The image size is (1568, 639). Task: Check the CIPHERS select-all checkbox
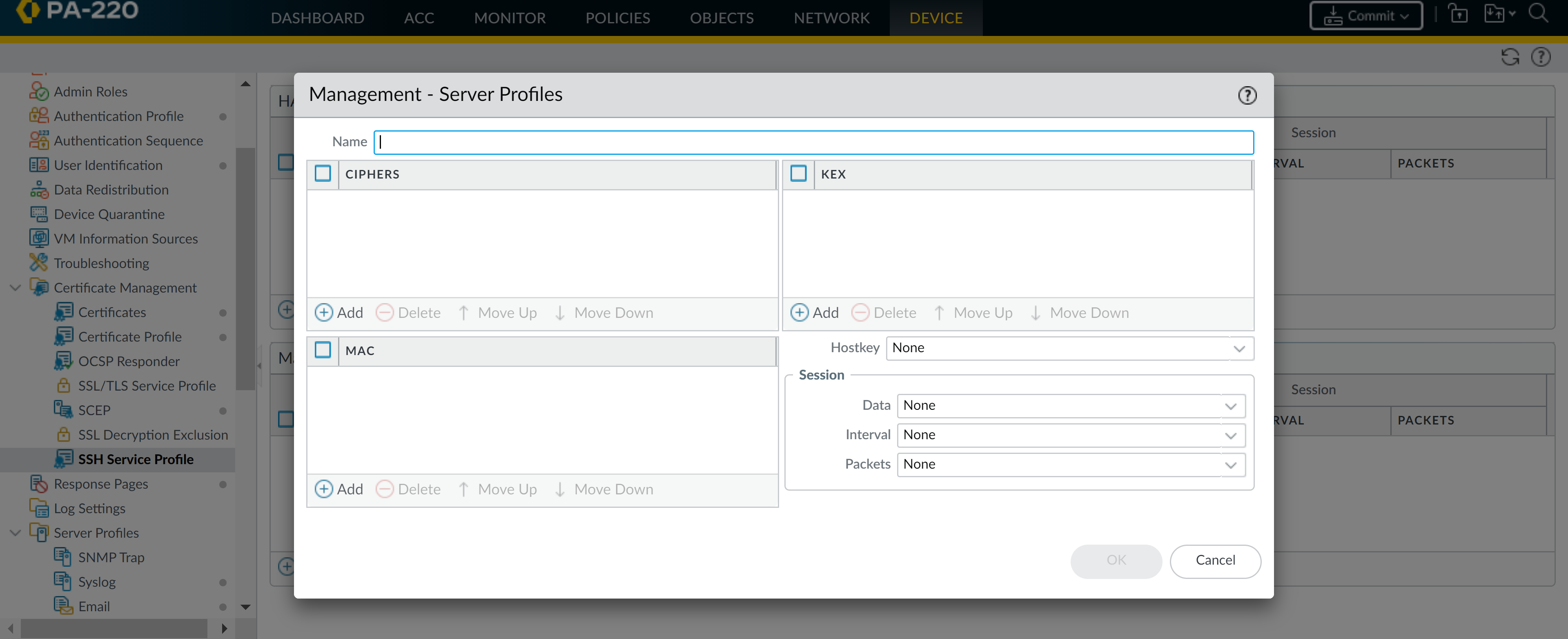tap(323, 174)
